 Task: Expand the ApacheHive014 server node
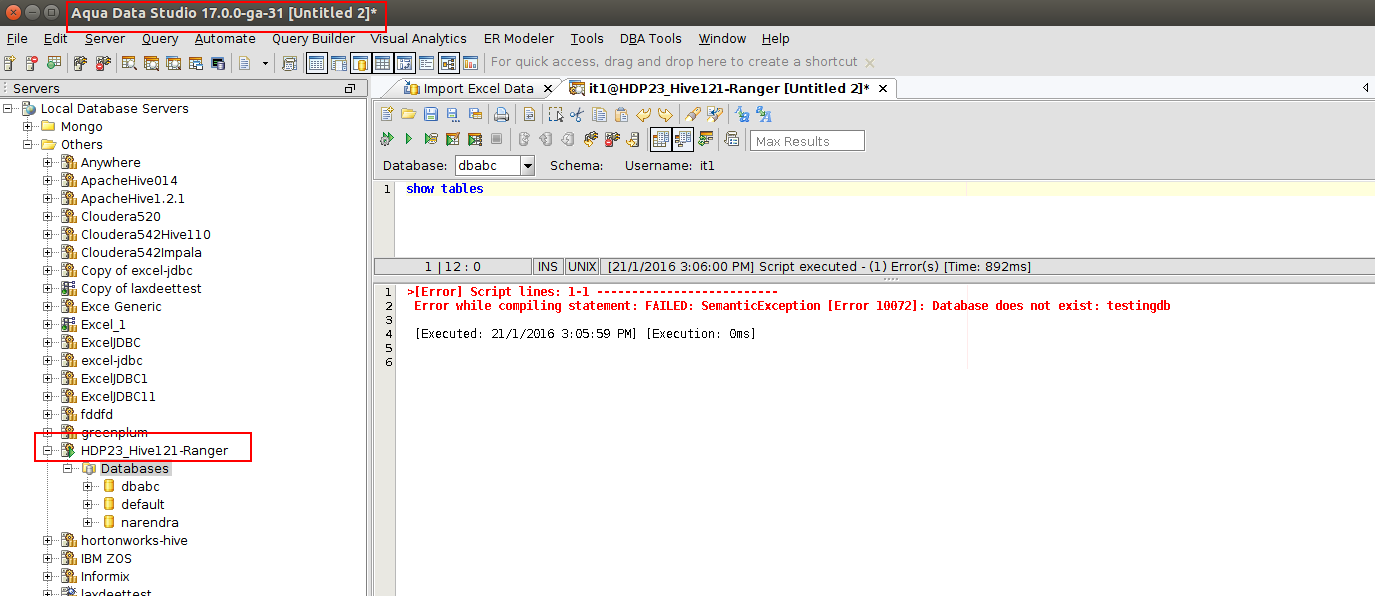click(x=48, y=180)
